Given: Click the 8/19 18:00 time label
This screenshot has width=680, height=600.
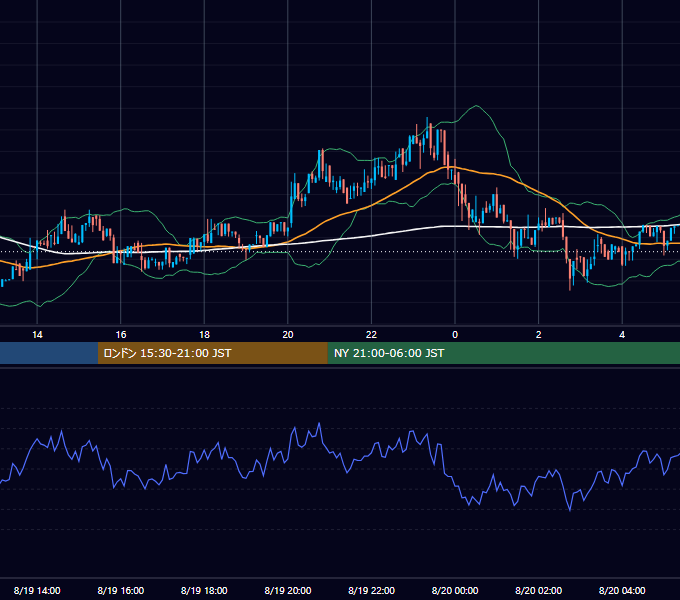Looking at the screenshot, I should (x=204, y=590).
